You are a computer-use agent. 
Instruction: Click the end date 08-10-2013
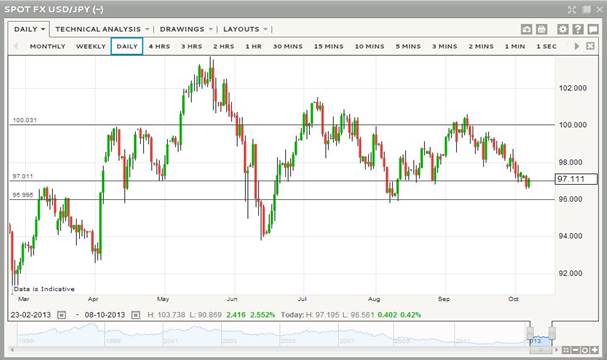pyautogui.click(x=105, y=315)
